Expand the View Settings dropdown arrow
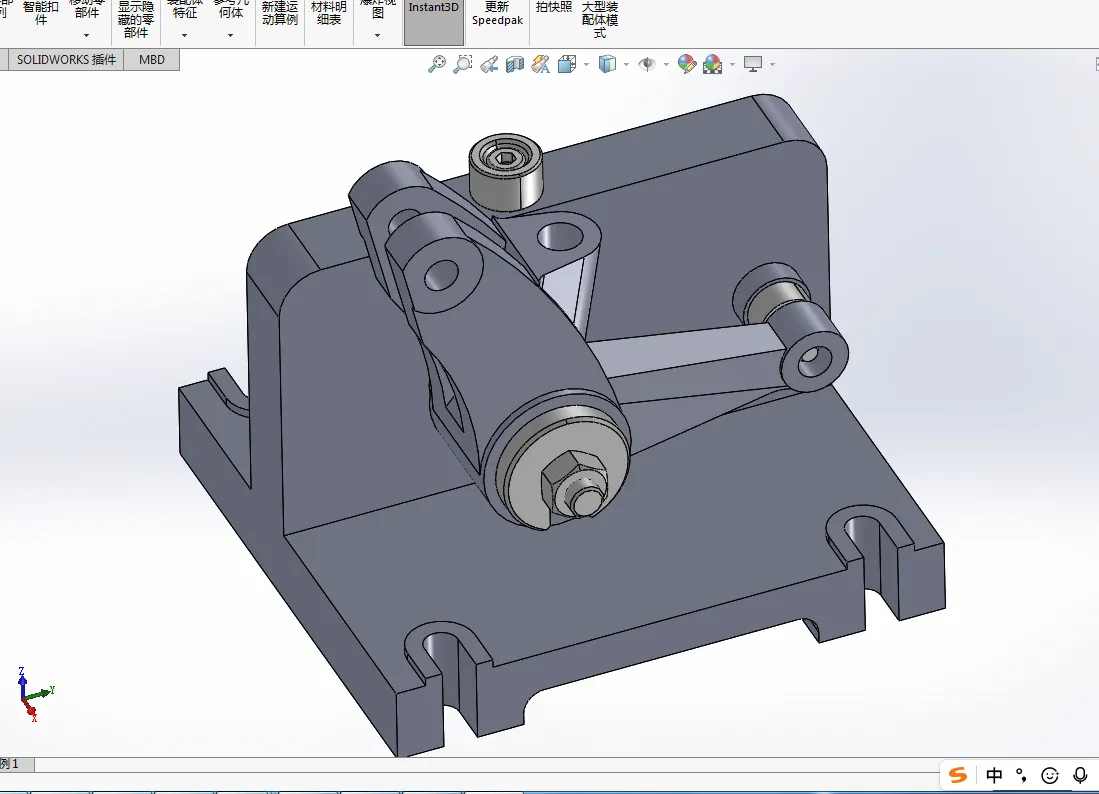Image resolution: width=1099 pixels, height=794 pixels. [772, 64]
